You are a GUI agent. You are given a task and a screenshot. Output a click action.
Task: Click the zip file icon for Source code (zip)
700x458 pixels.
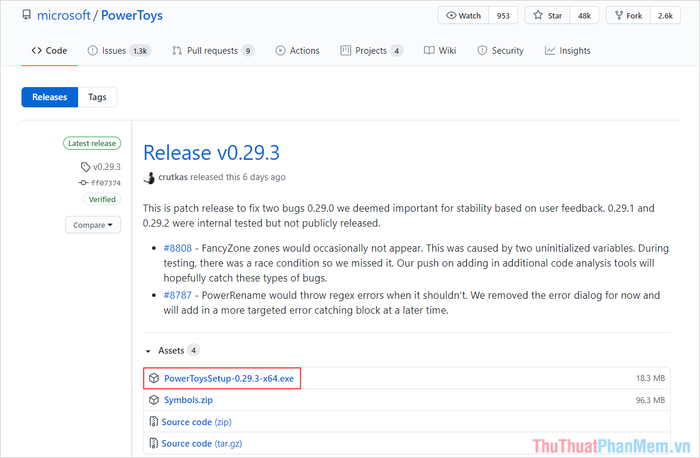tap(154, 421)
